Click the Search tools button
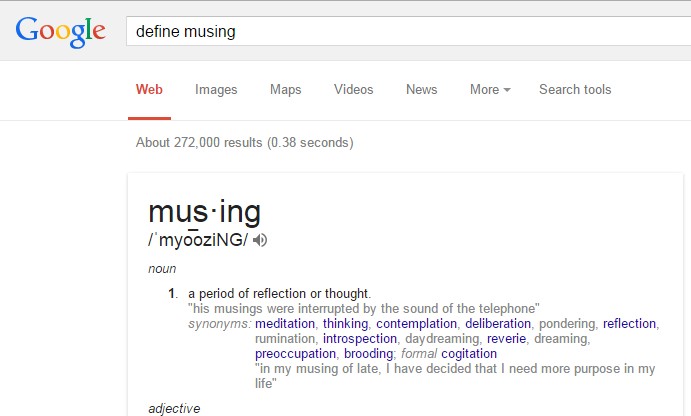The width and height of the screenshot is (691, 416). click(x=575, y=90)
